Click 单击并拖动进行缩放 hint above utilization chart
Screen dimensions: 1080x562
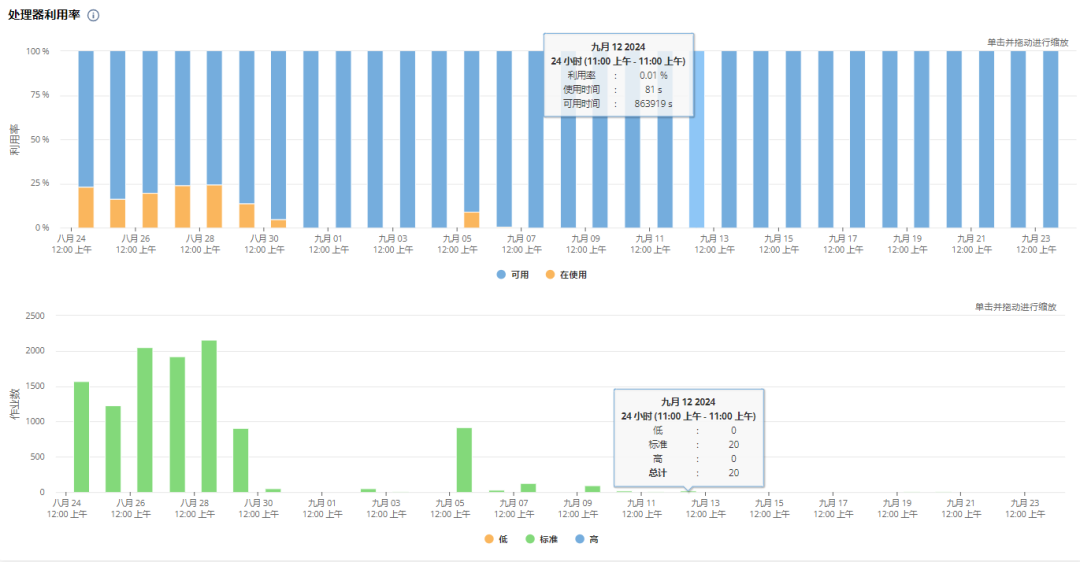pyautogui.click(x=1028, y=43)
